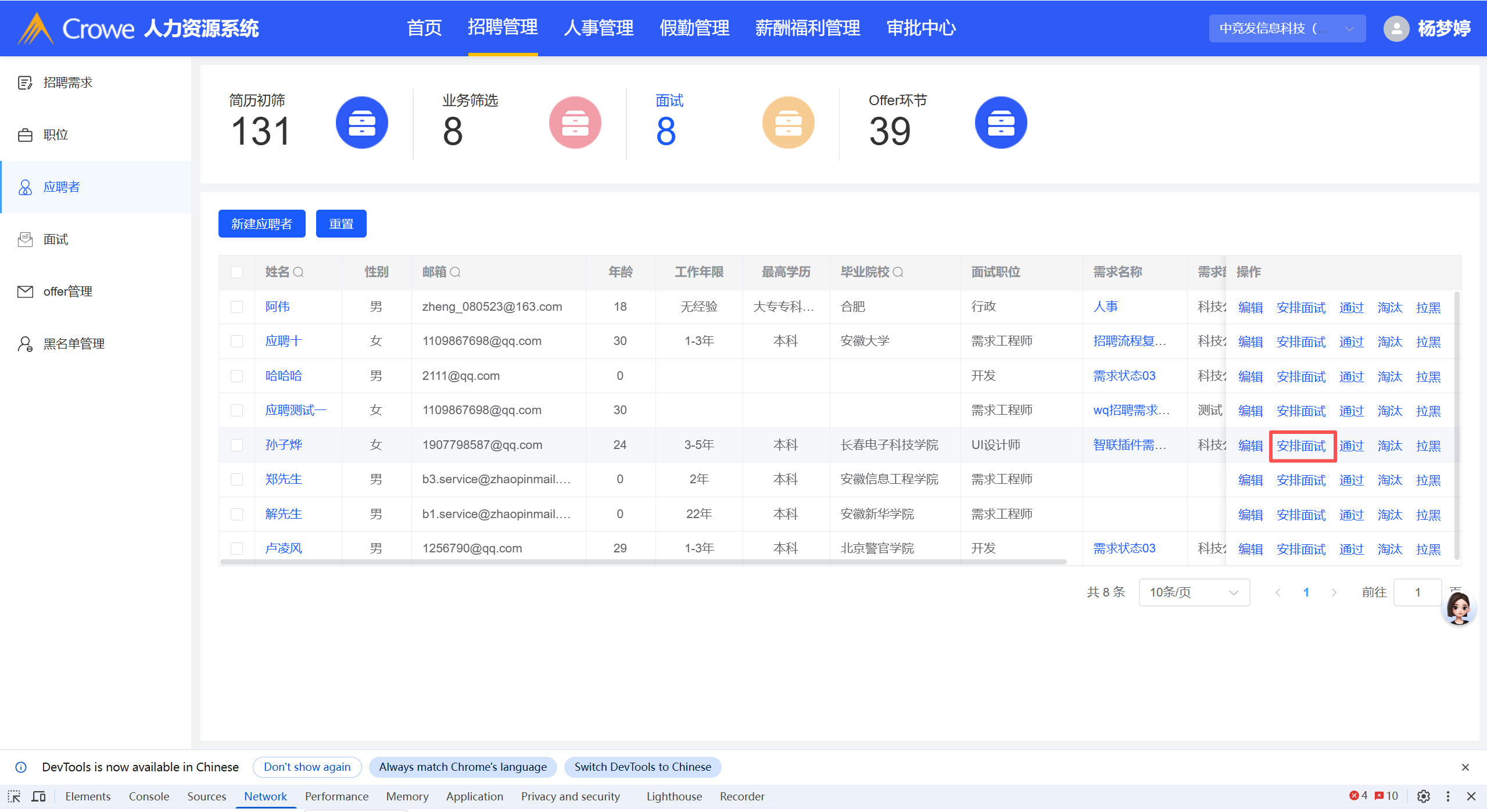The image size is (1487, 812).
Task: Click the 前往 page number input field
Action: (1417, 592)
